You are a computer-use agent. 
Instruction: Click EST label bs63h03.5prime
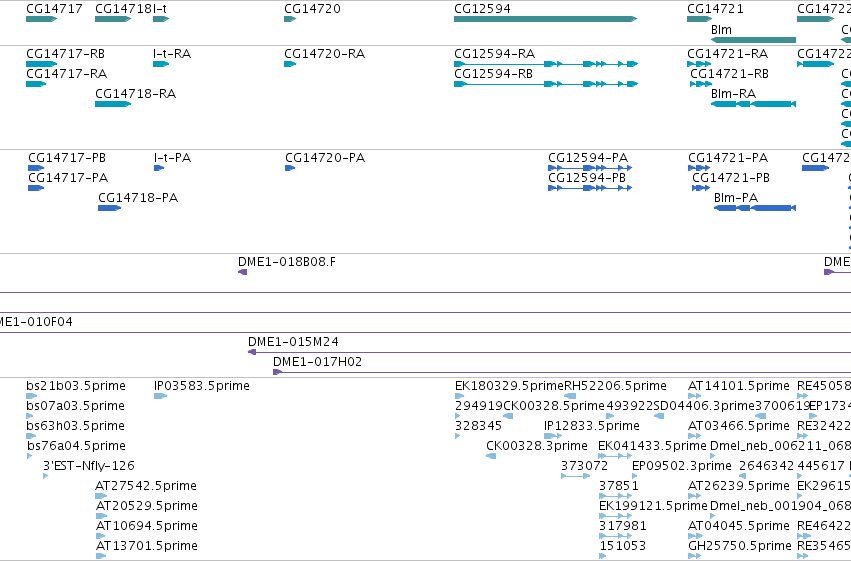tap(75, 426)
